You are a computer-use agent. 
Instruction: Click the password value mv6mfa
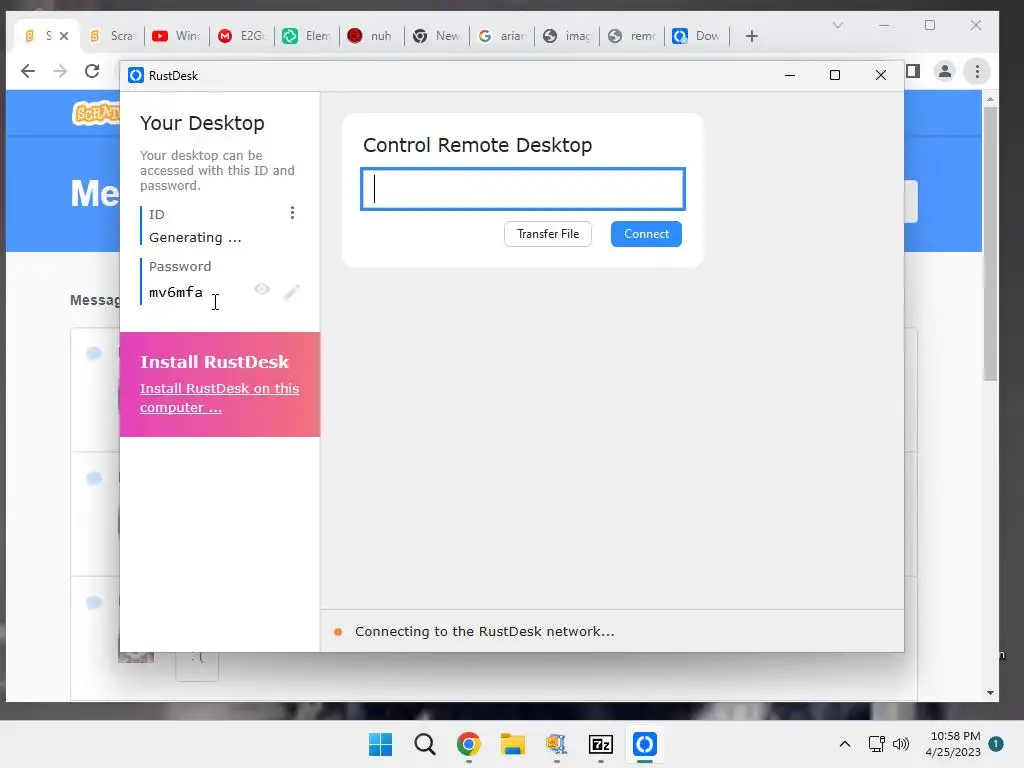(176, 292)
